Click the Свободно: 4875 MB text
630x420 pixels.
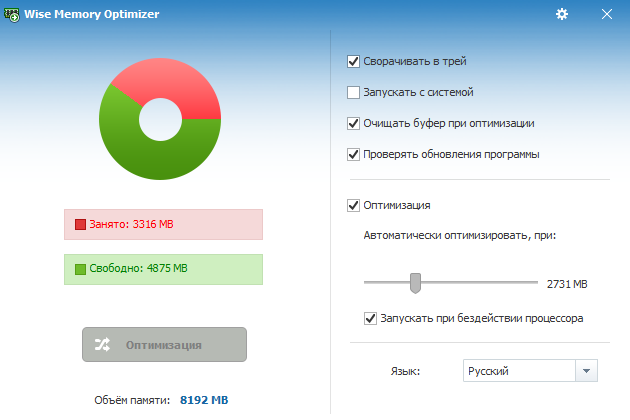[139, 268]
